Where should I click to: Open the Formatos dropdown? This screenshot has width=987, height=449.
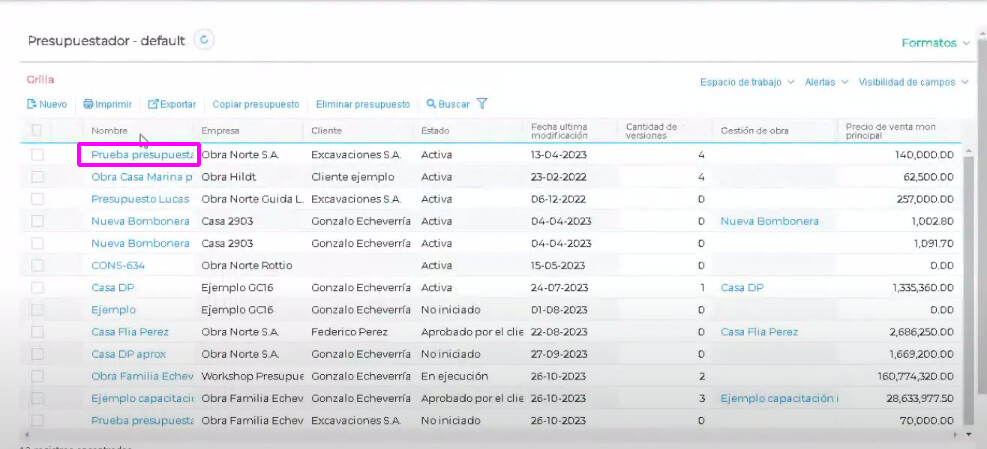(x=935, y=43)
